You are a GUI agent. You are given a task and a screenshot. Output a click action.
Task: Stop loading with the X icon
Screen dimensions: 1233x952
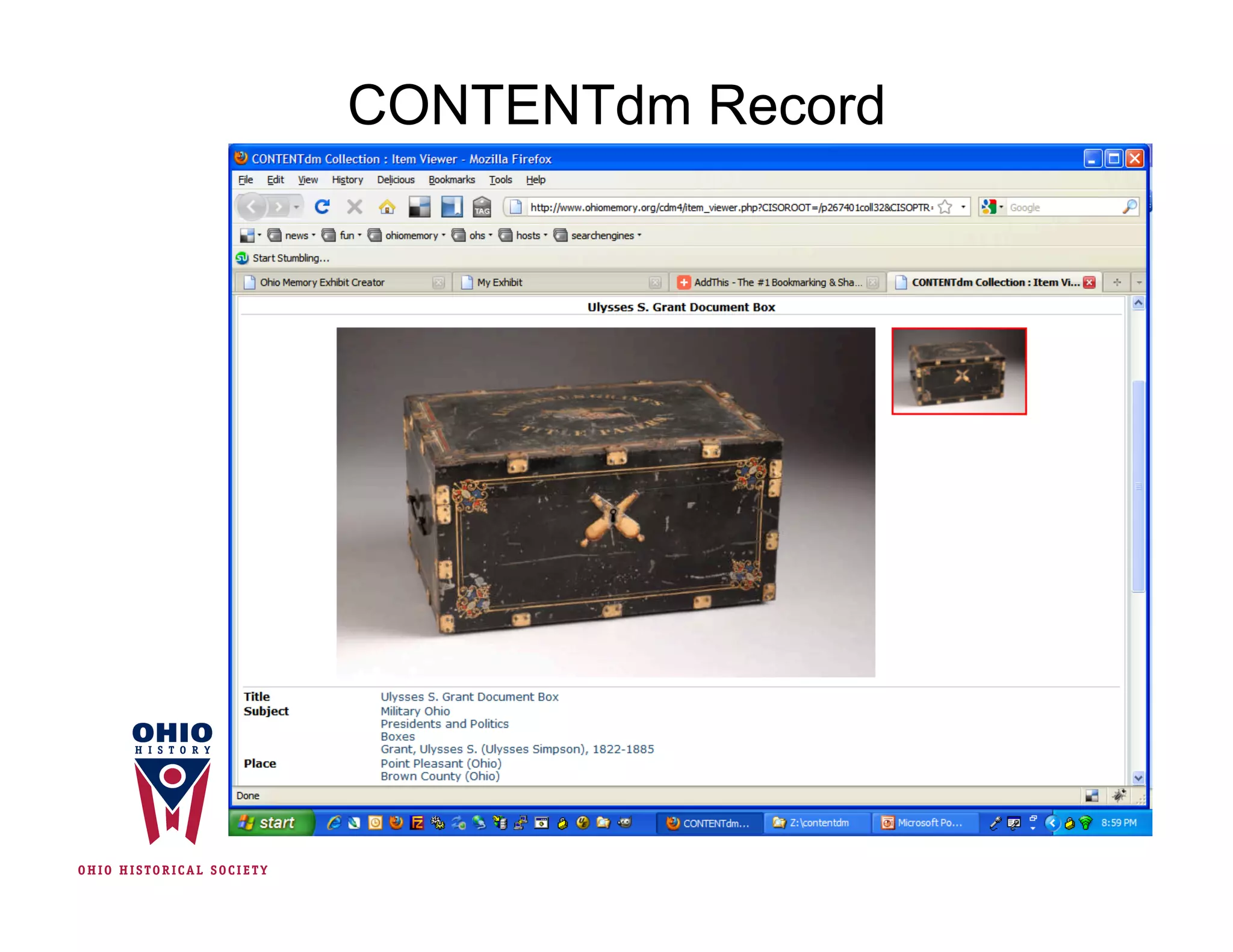[355, 207]
